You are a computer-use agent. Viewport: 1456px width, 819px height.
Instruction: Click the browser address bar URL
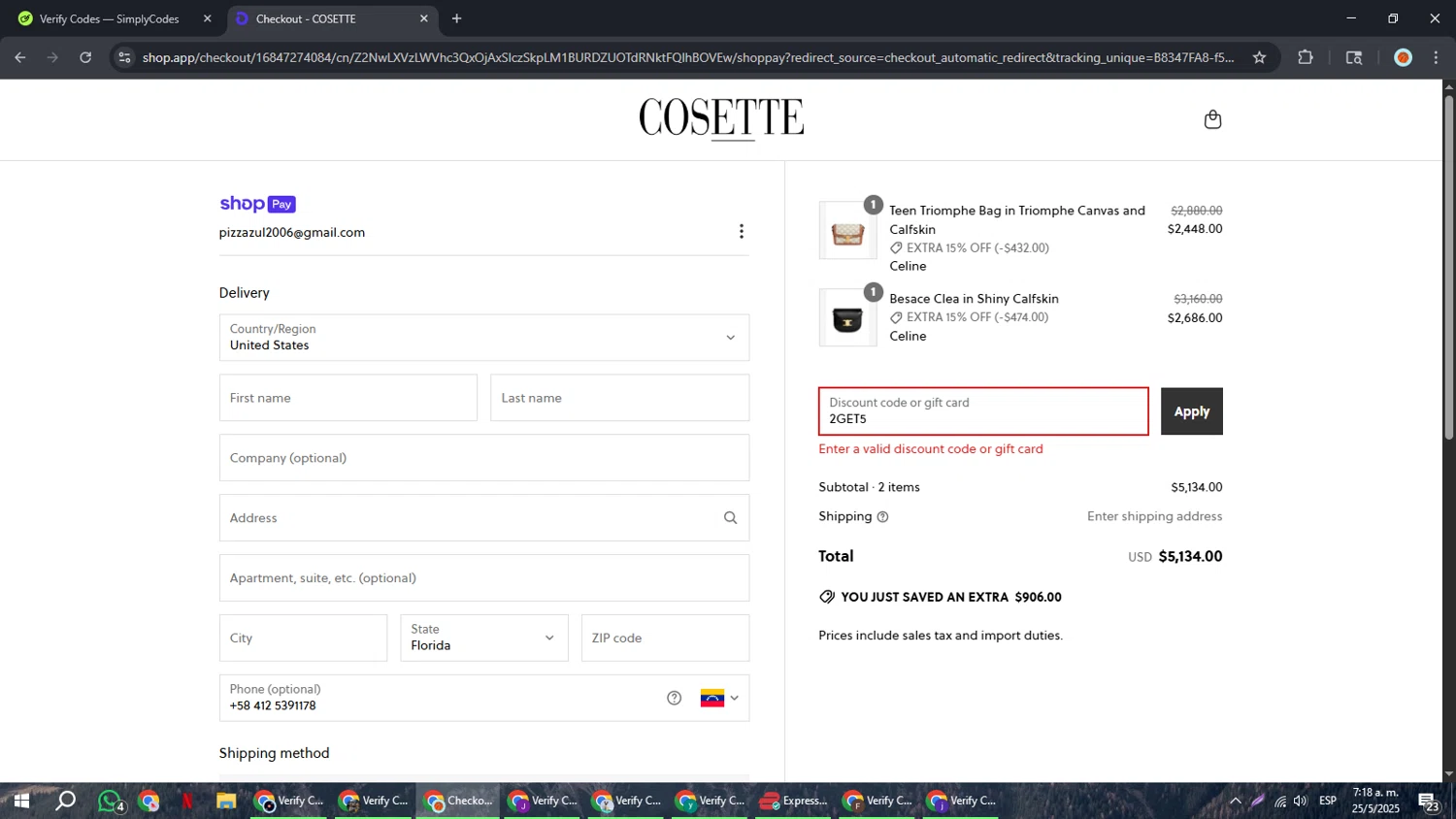[688, 57]
